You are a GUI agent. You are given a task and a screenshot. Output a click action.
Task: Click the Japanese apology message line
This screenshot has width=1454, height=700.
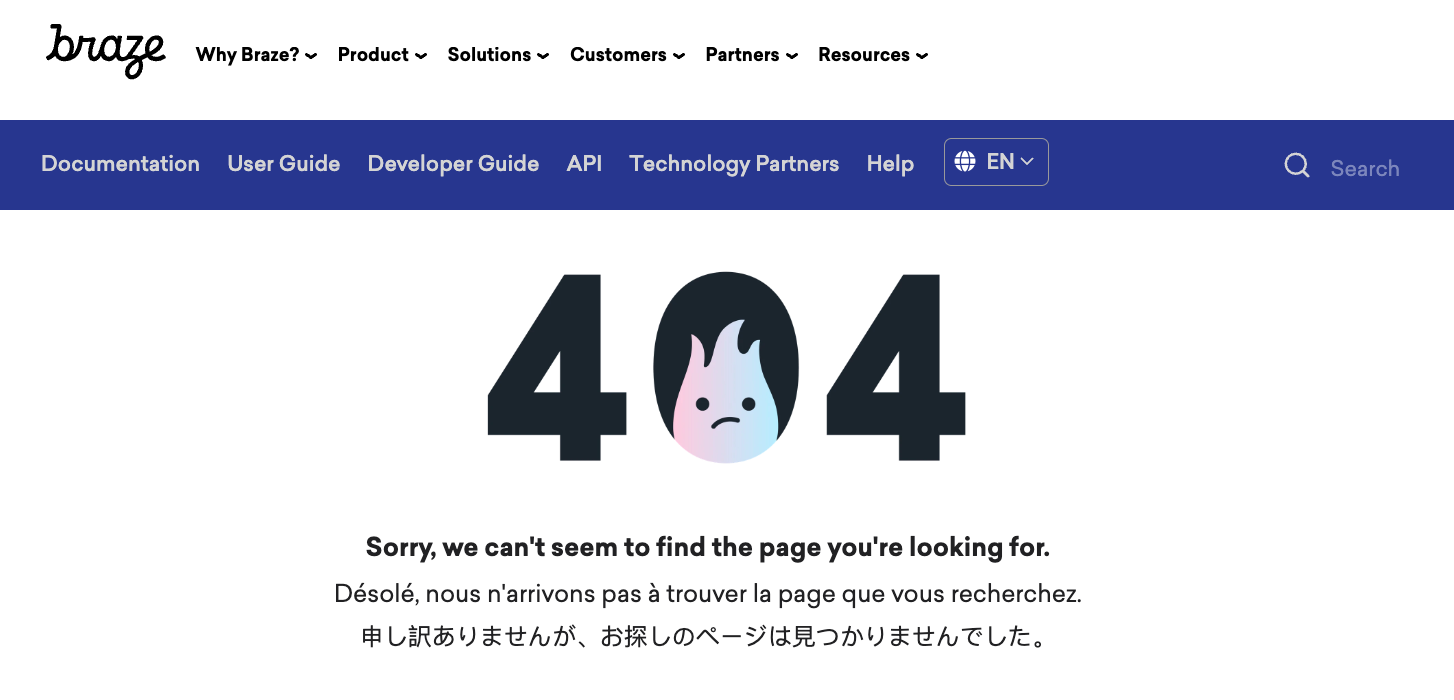(704, 637)
